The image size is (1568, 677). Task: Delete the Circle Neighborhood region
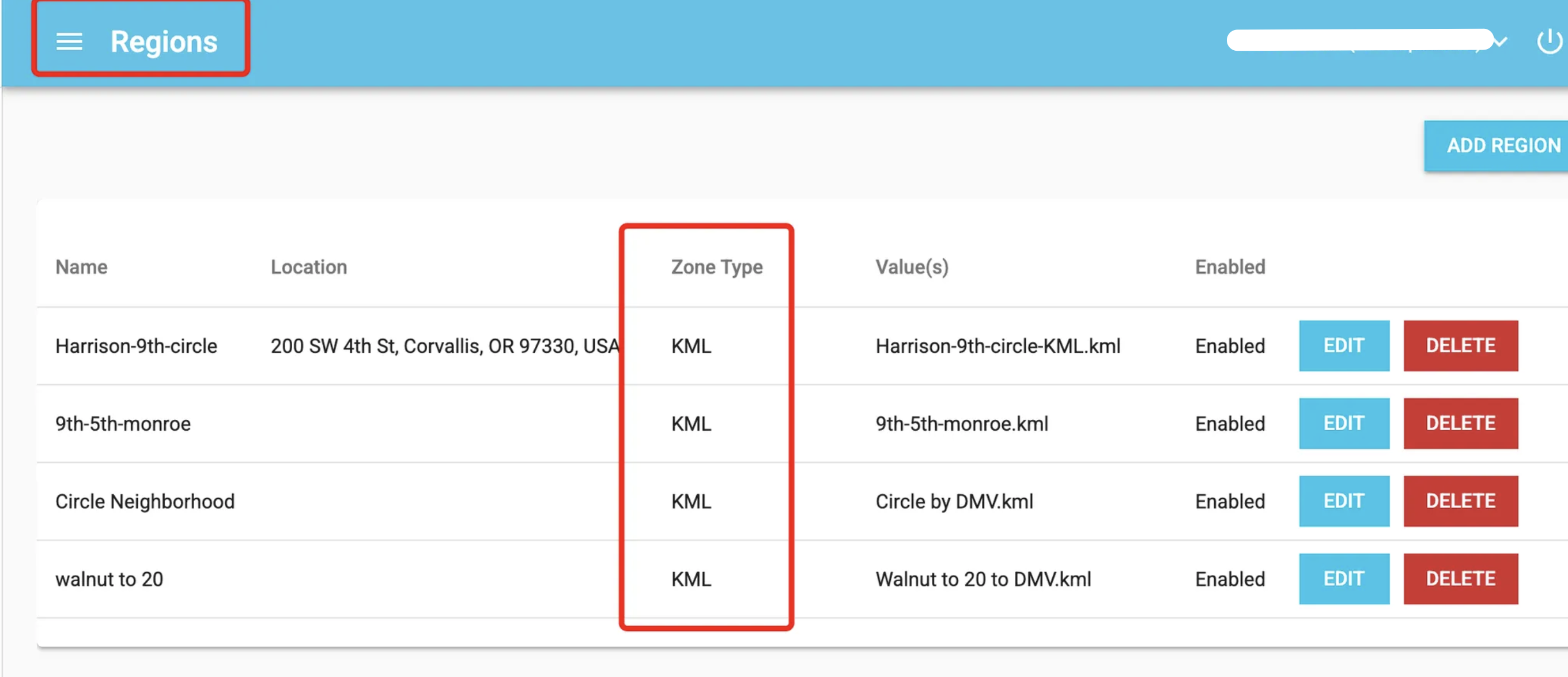1460,501
